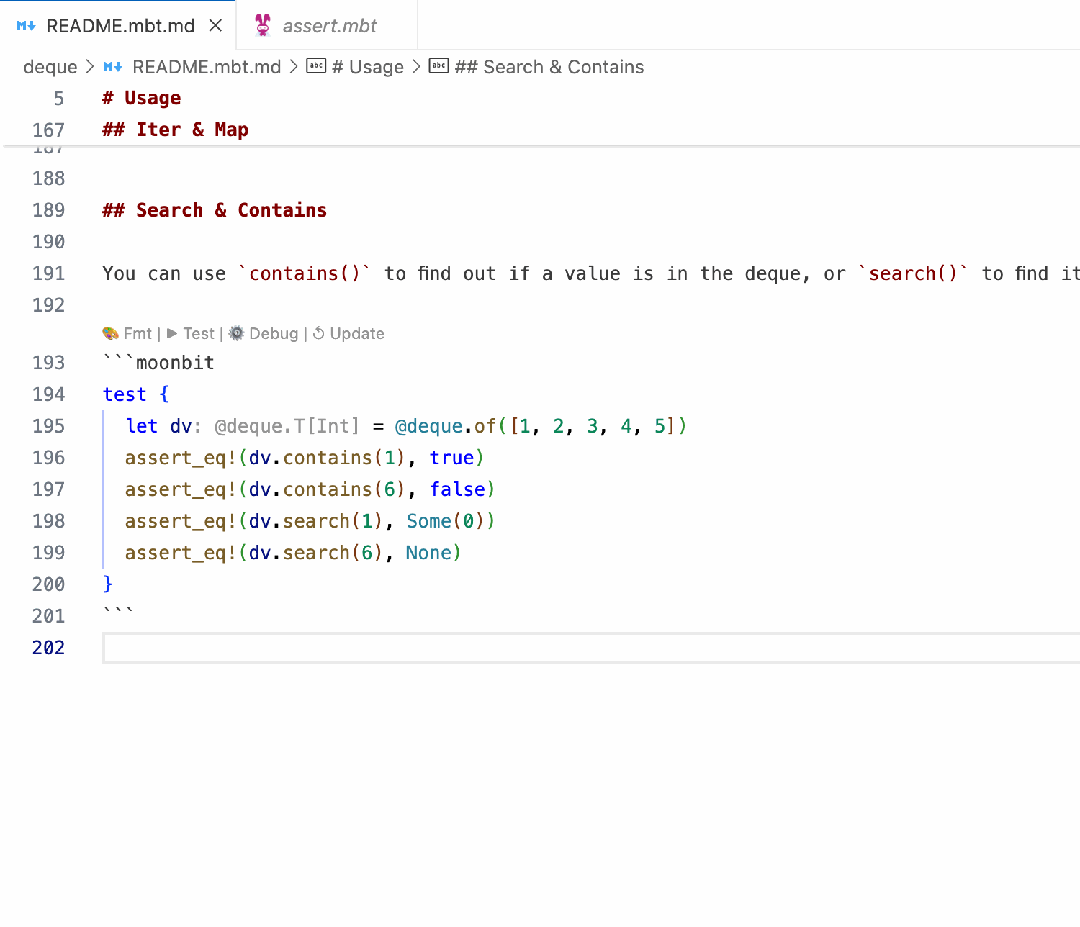Click Some(0) on line 198
Image resolution: width=1080 pixels, height=927 pixels.
[446, 521]
